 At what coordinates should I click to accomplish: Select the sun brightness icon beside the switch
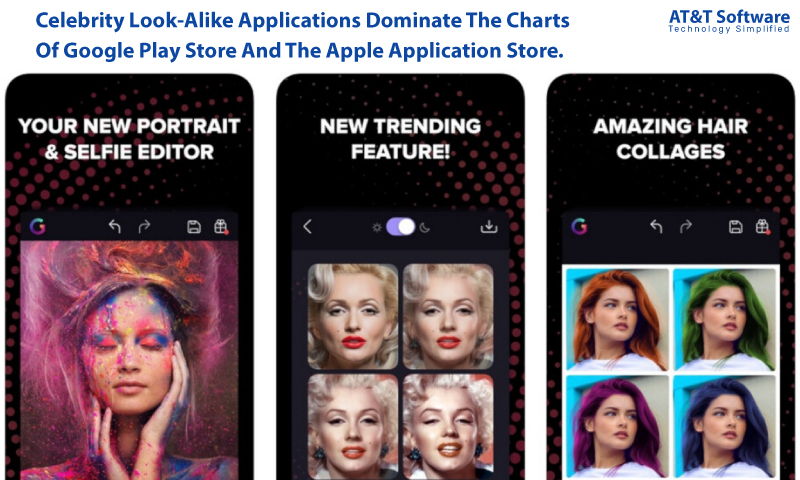click(377, 228)
